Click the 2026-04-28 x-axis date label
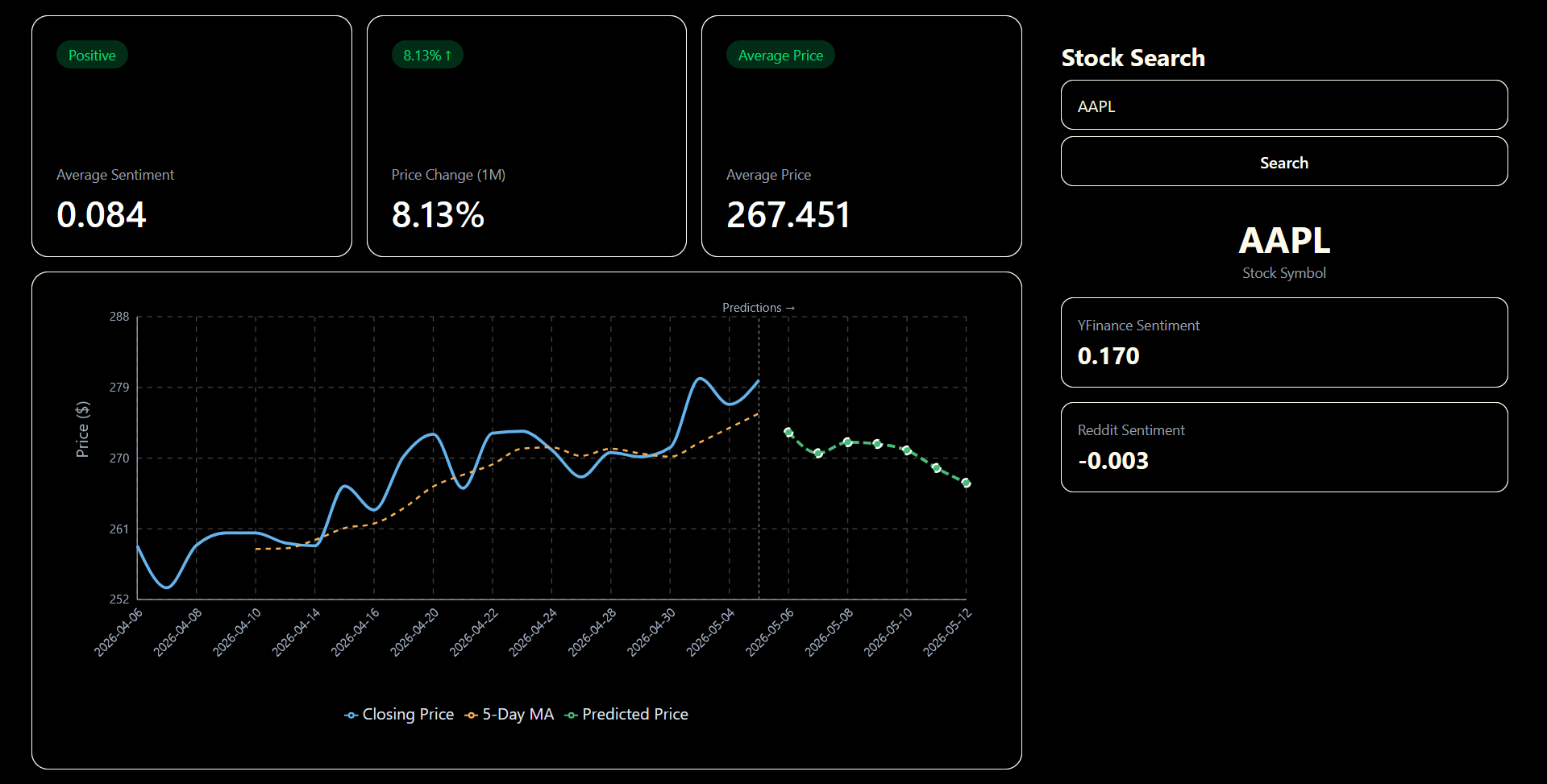This screenshot has height=784, width=1547. (x=593, y=632)
